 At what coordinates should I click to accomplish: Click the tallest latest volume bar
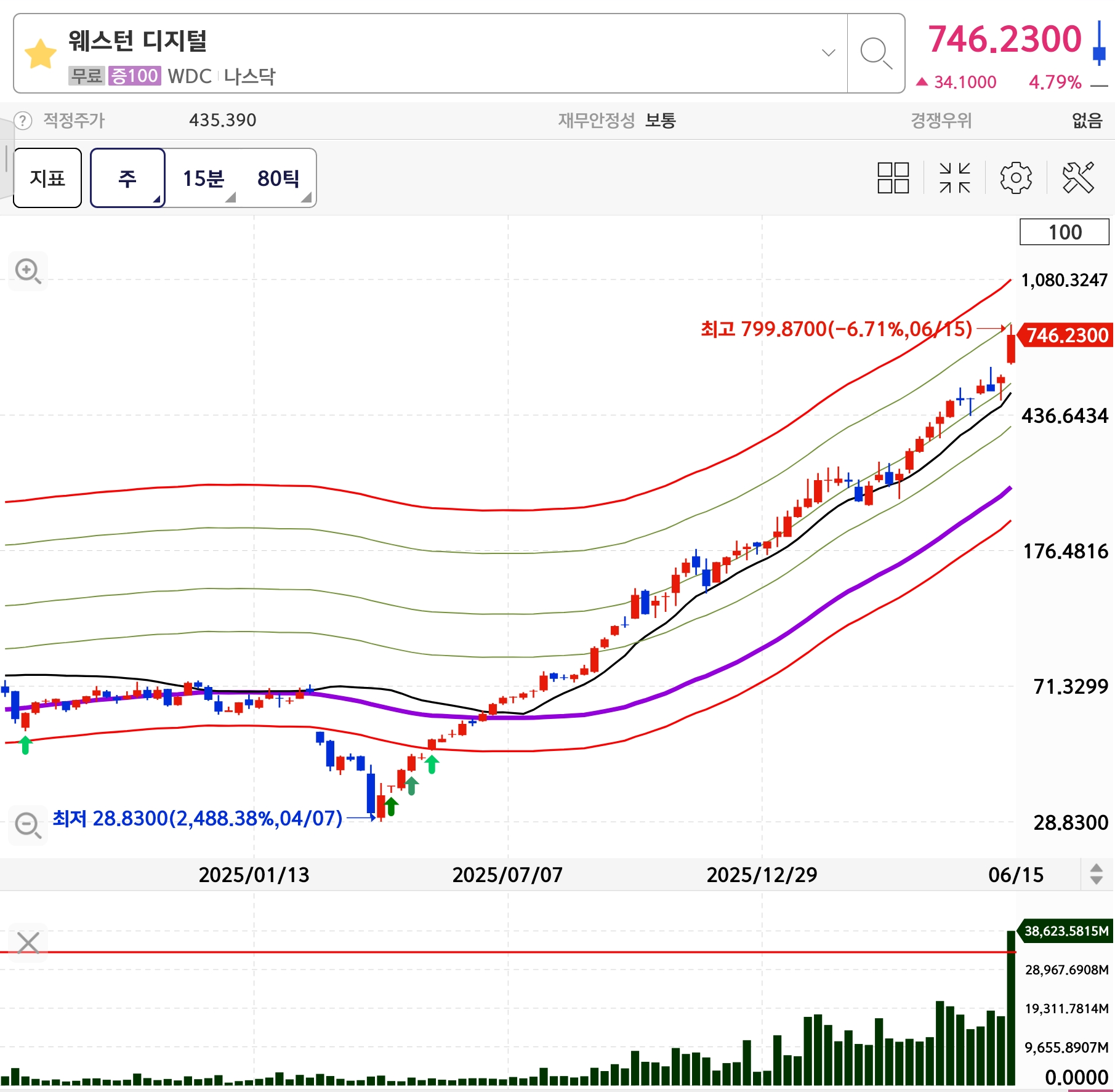[x=1012, y=1008]
